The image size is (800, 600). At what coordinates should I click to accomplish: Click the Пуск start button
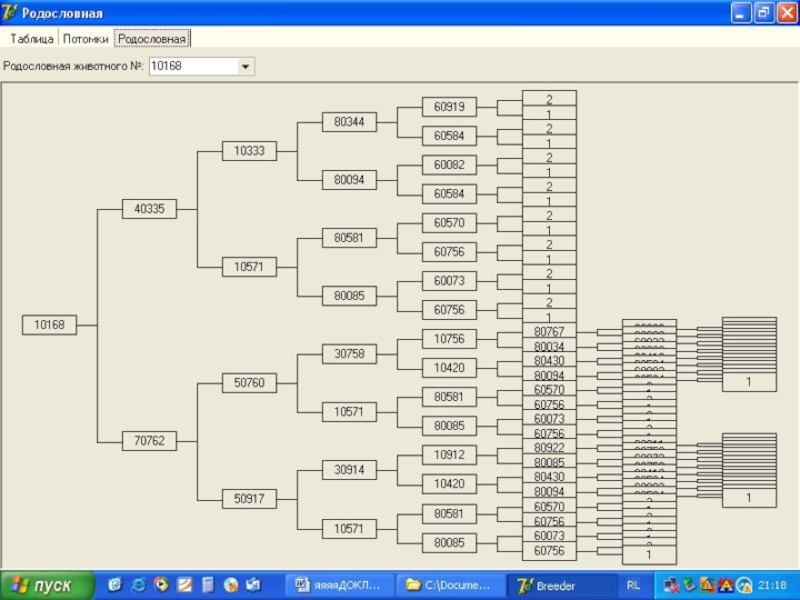(46, 585)
